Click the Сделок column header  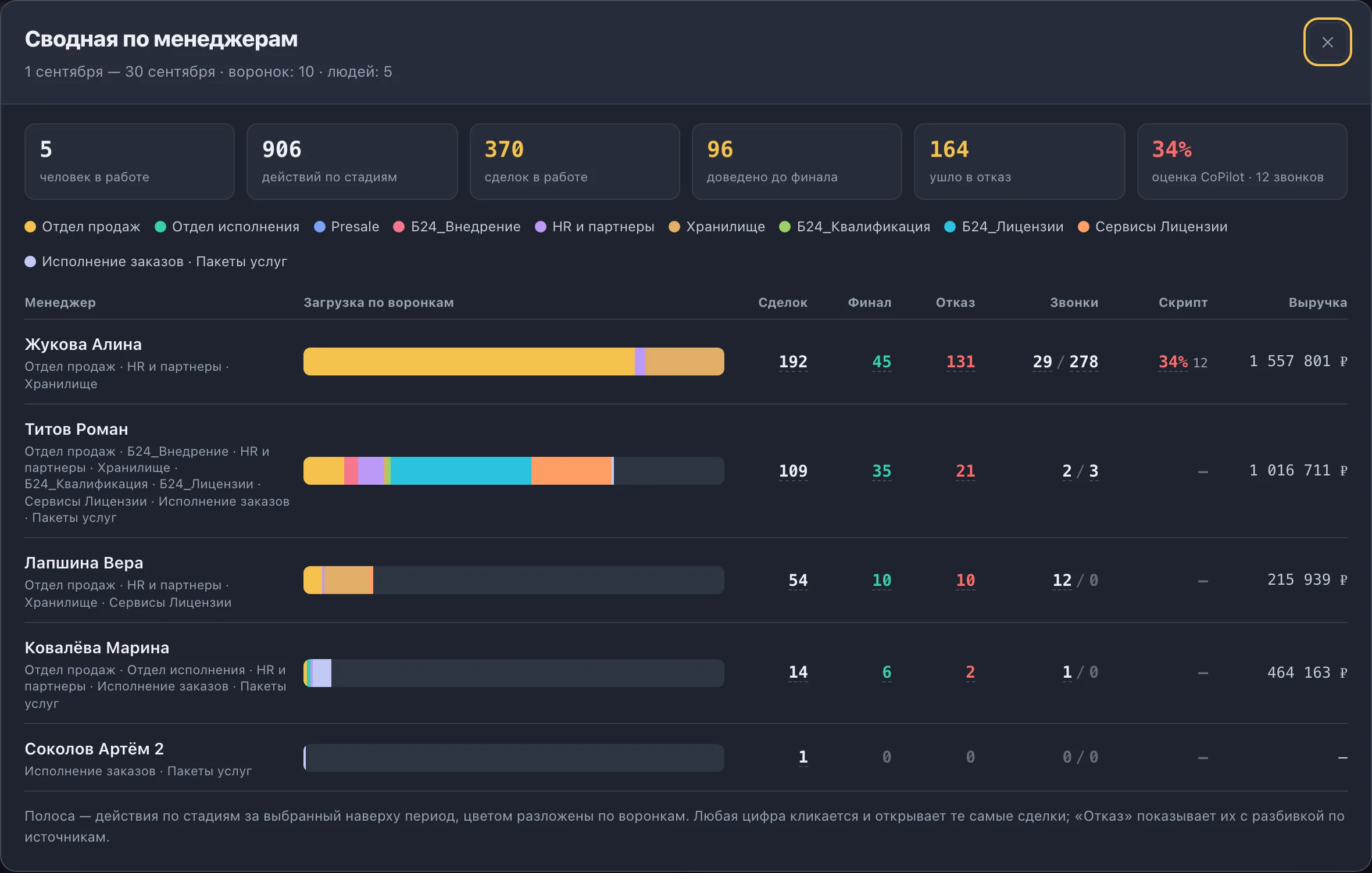tap(783, 302)
